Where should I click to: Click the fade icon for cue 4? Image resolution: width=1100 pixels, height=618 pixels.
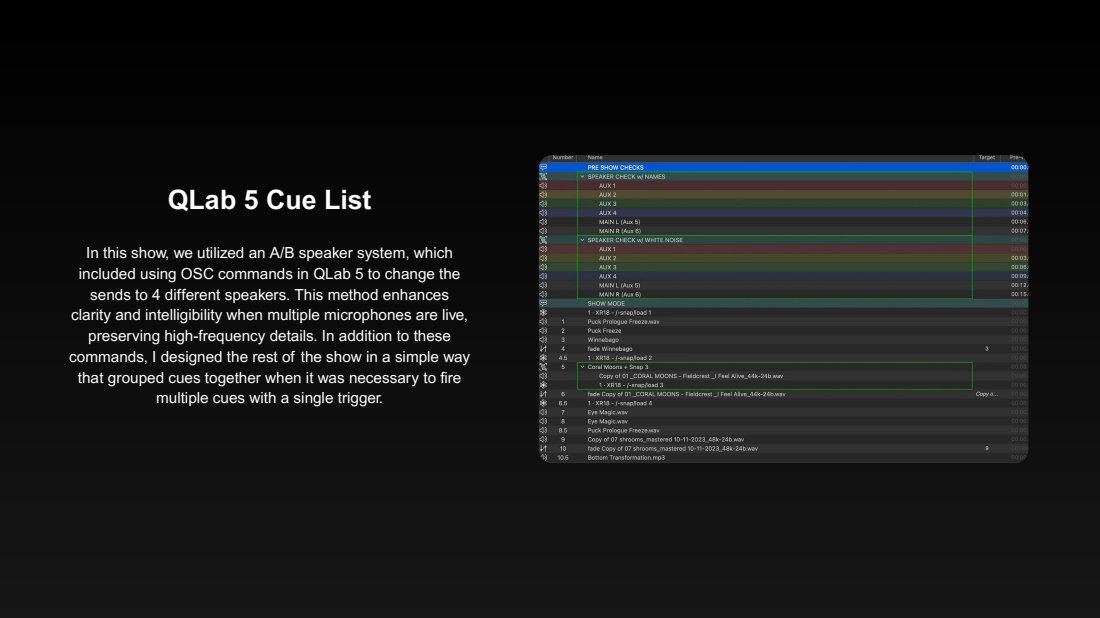544,349
